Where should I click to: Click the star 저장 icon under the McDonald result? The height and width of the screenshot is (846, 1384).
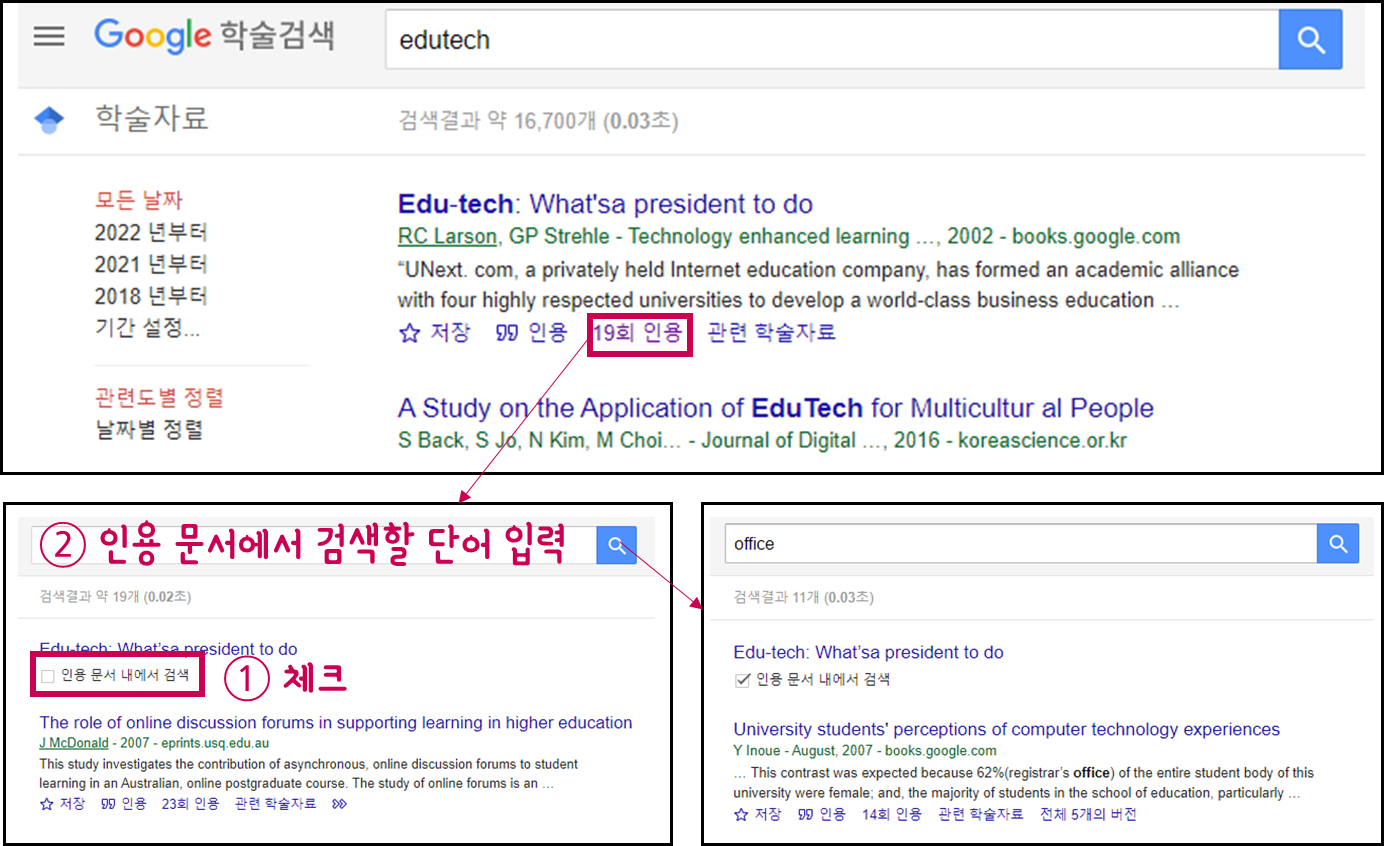coord(46,804)
